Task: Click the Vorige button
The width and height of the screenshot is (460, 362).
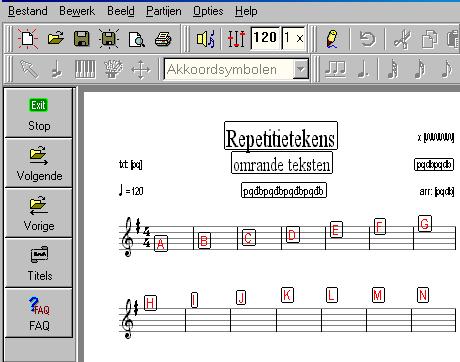Action: 39,213
